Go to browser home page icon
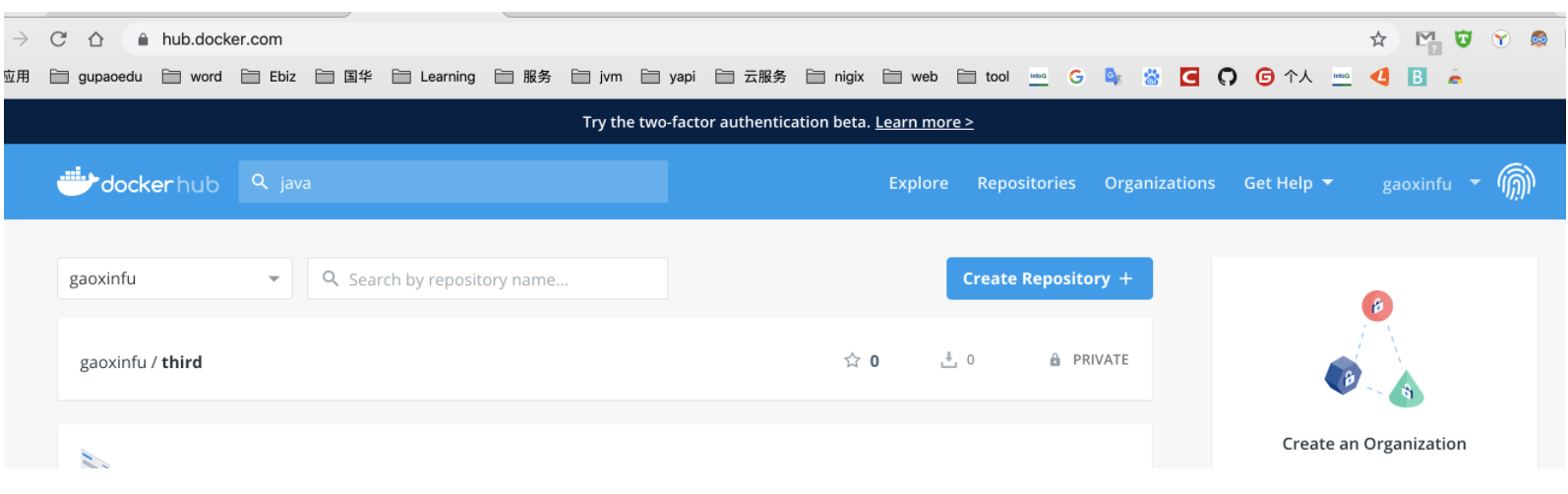Viewport: 1568px width, 494px height. click(95, 39)
